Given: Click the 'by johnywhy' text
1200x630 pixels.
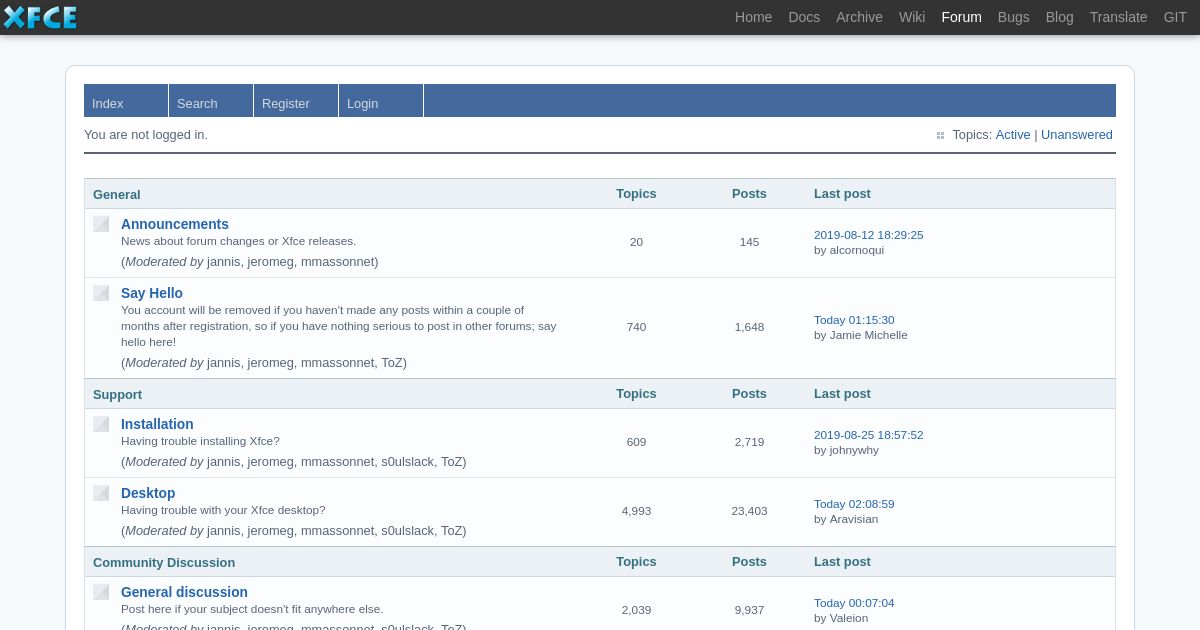Looking at the screenshot, I should [x=846, y=450].
